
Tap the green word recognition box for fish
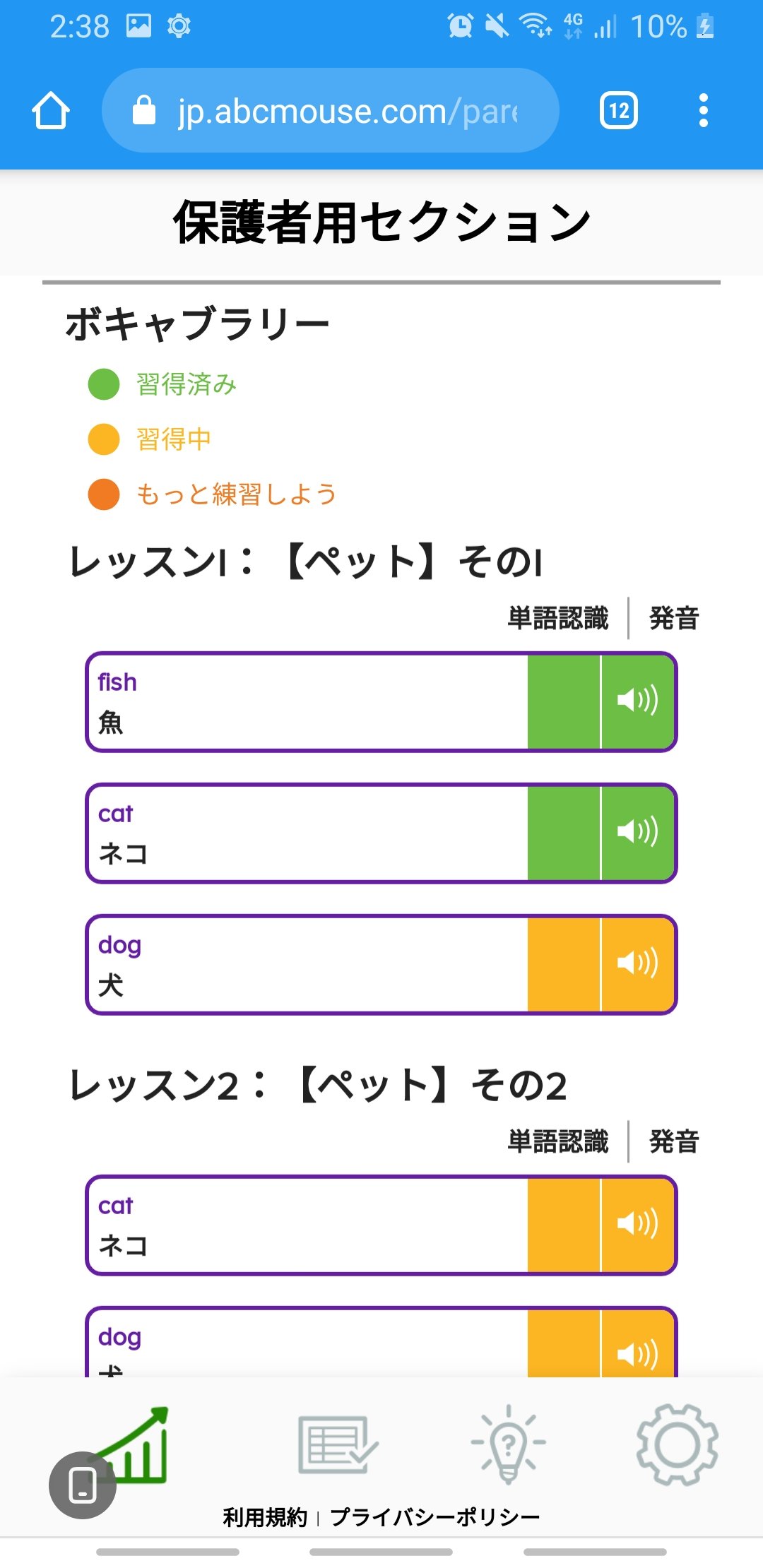(563, 701)
